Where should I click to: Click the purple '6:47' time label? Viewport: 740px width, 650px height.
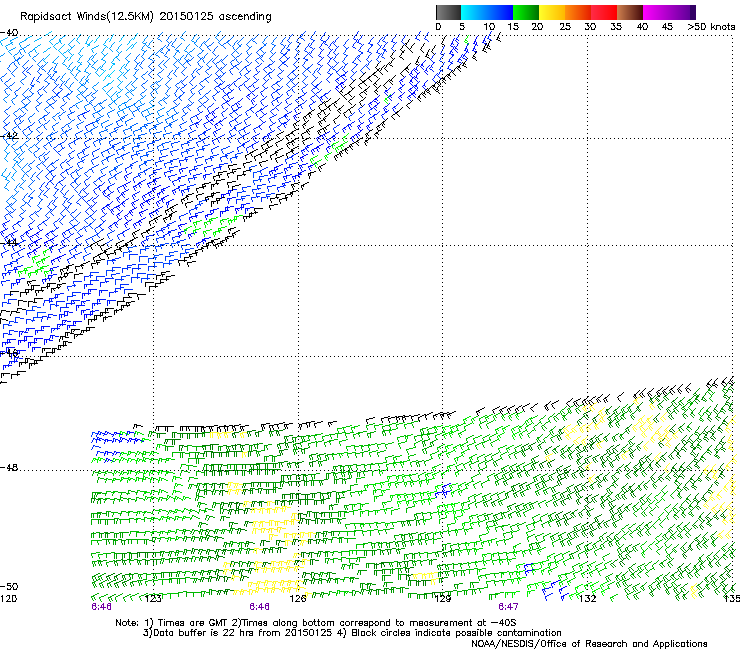coord(508,607)
